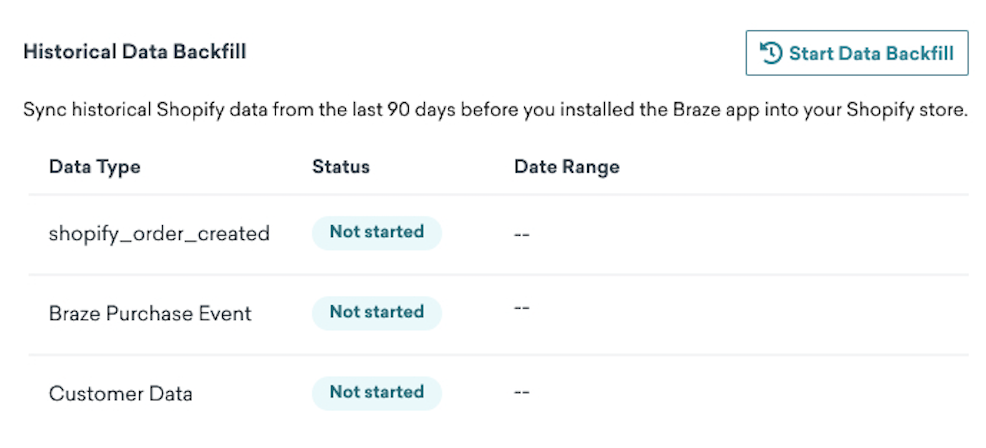Select the Braze Purchase Event row label

coord(150,313)
